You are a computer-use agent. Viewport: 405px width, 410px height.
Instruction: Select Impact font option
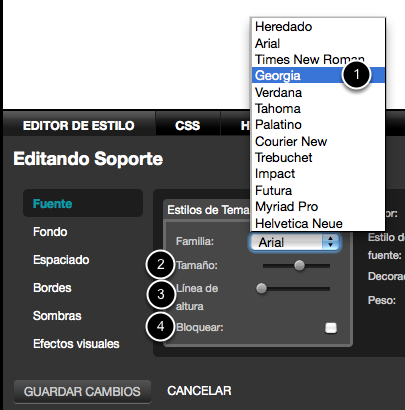318,174
